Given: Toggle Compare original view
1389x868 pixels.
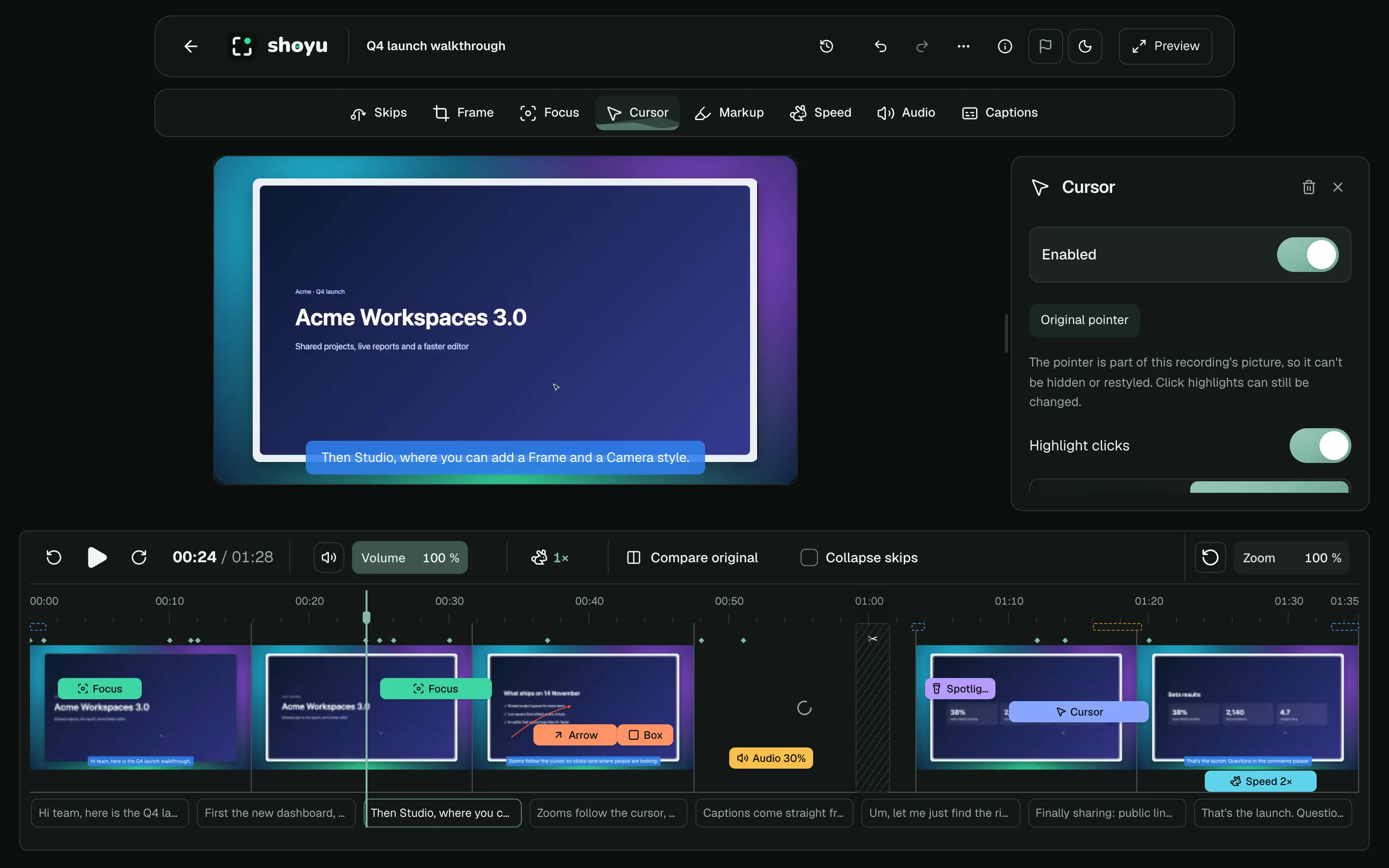Looking at the screenshot, I should [693, 557].
